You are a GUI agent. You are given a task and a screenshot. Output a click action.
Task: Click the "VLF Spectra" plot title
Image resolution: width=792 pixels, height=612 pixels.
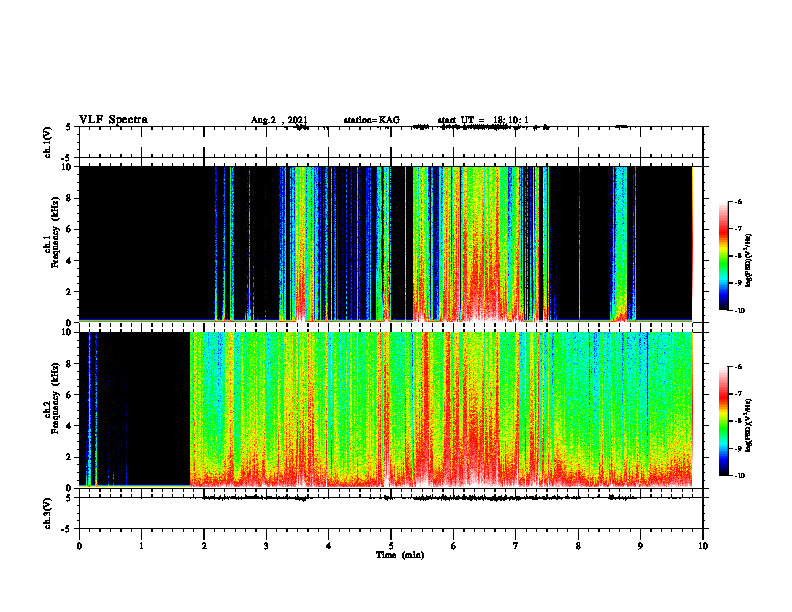tap(113, 120)
